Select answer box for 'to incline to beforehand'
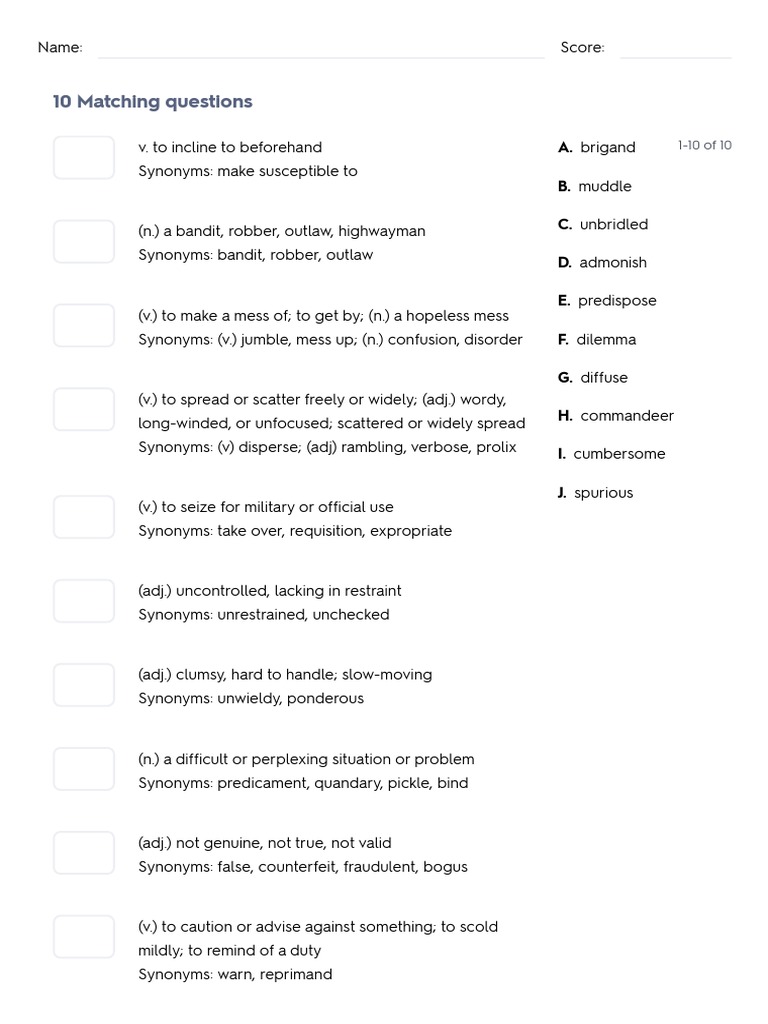 (x=84, y=158)
